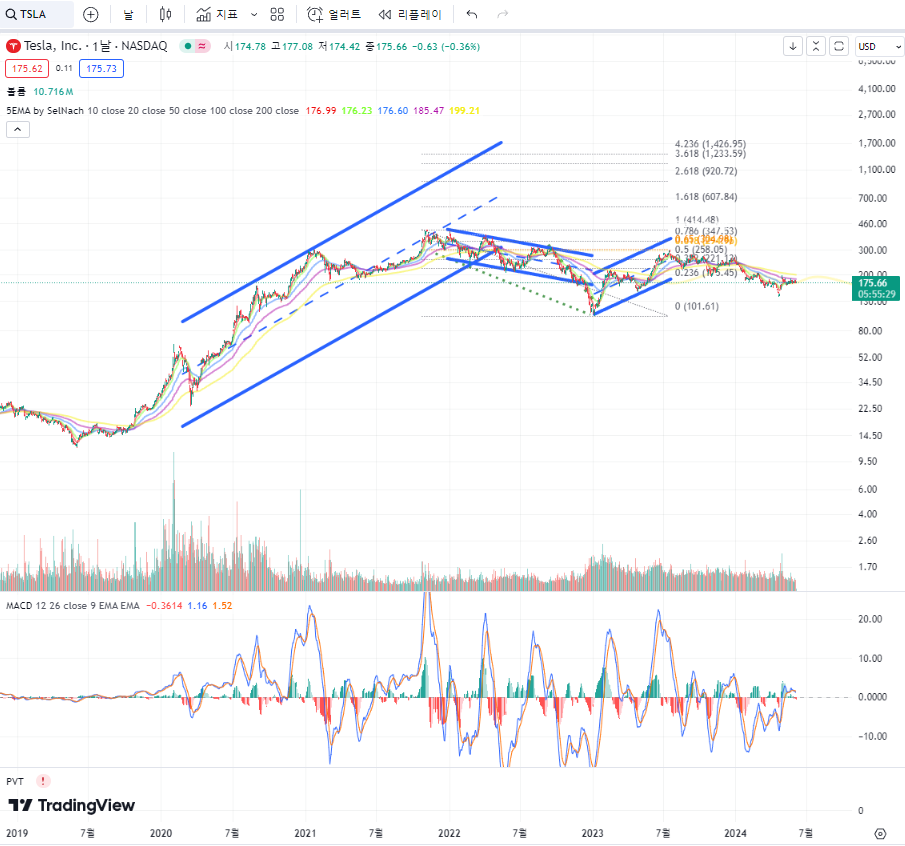Image resolution: width=905 pixels, height=846 pixels.
Task: Click the blue 175.73 buy button
Action: point(102,69)
